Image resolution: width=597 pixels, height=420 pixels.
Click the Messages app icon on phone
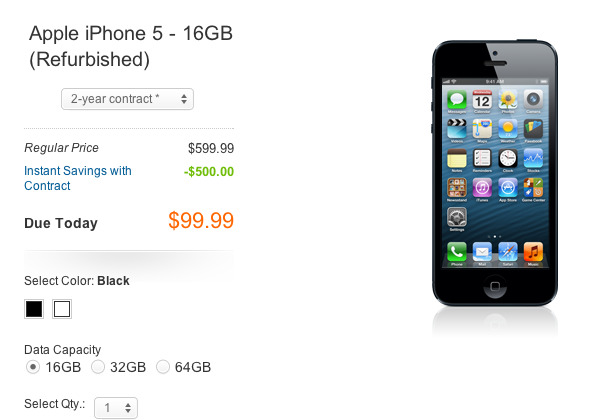(x=457, y=100)
